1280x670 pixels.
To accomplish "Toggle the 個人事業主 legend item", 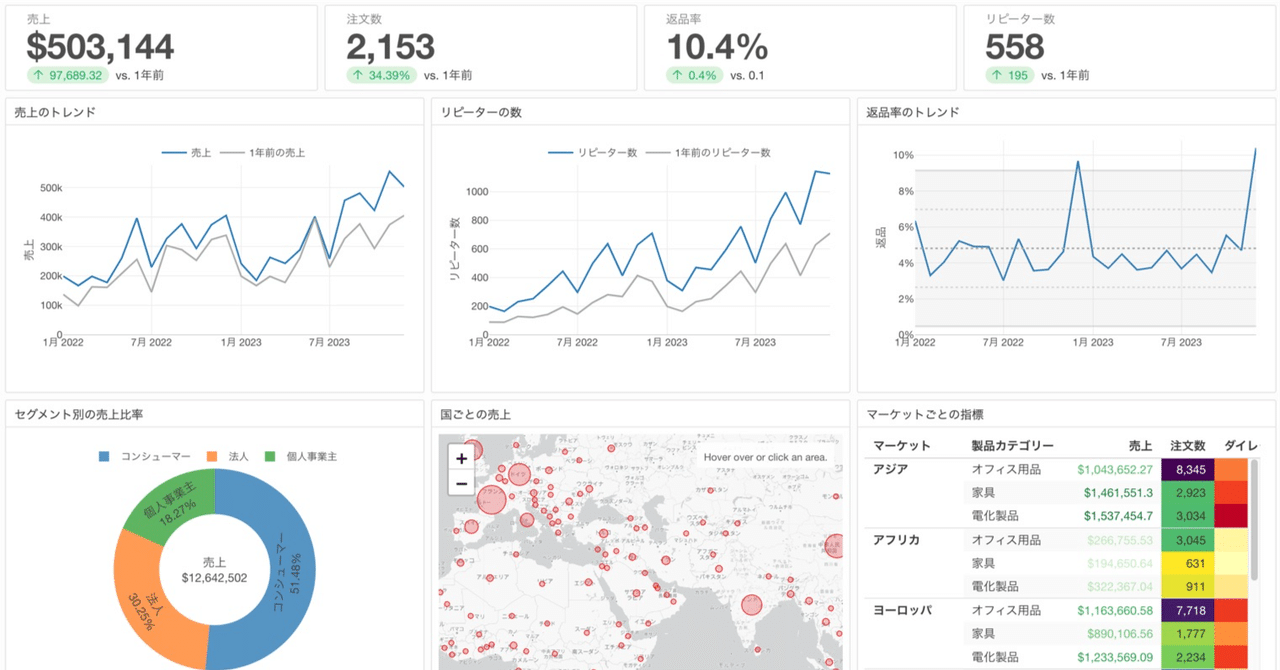I will [302, 457].
